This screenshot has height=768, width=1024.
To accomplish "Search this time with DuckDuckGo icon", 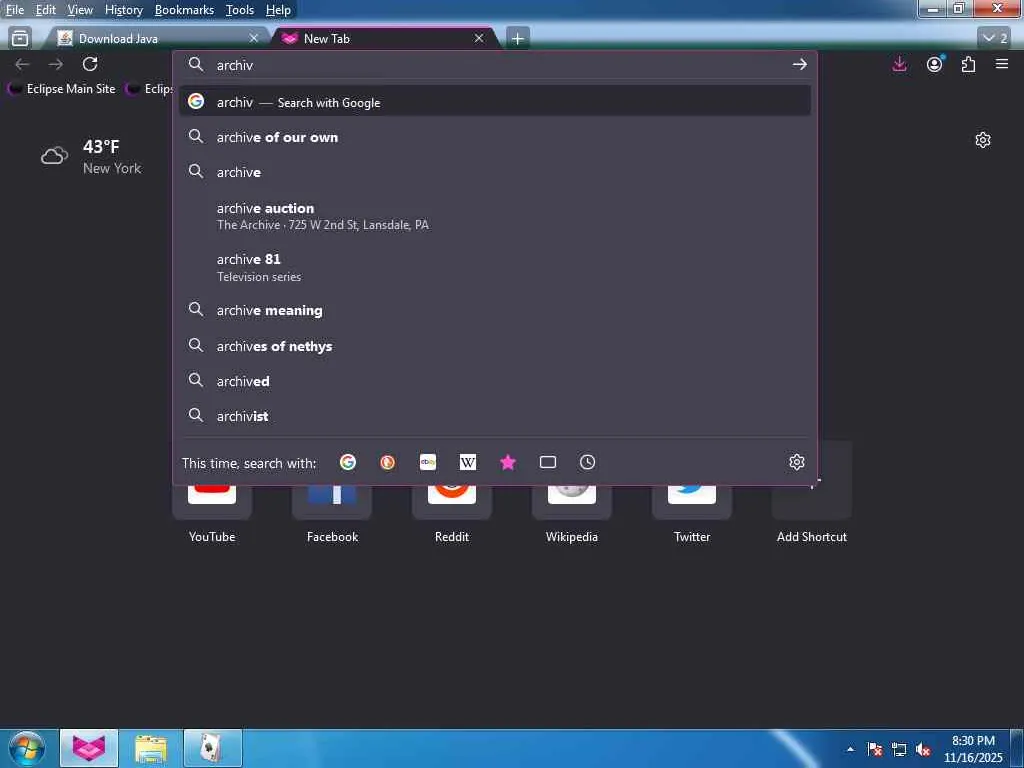I will (387, 462).
